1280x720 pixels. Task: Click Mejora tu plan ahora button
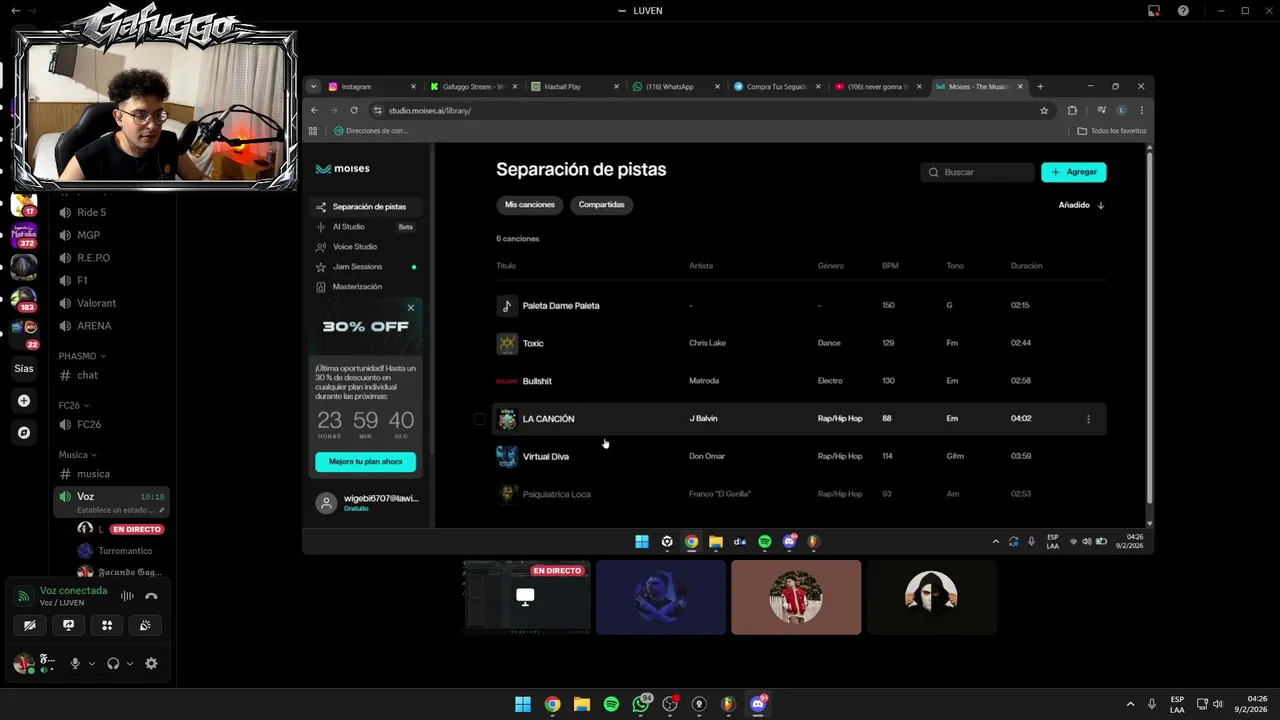tap(366, 462)
